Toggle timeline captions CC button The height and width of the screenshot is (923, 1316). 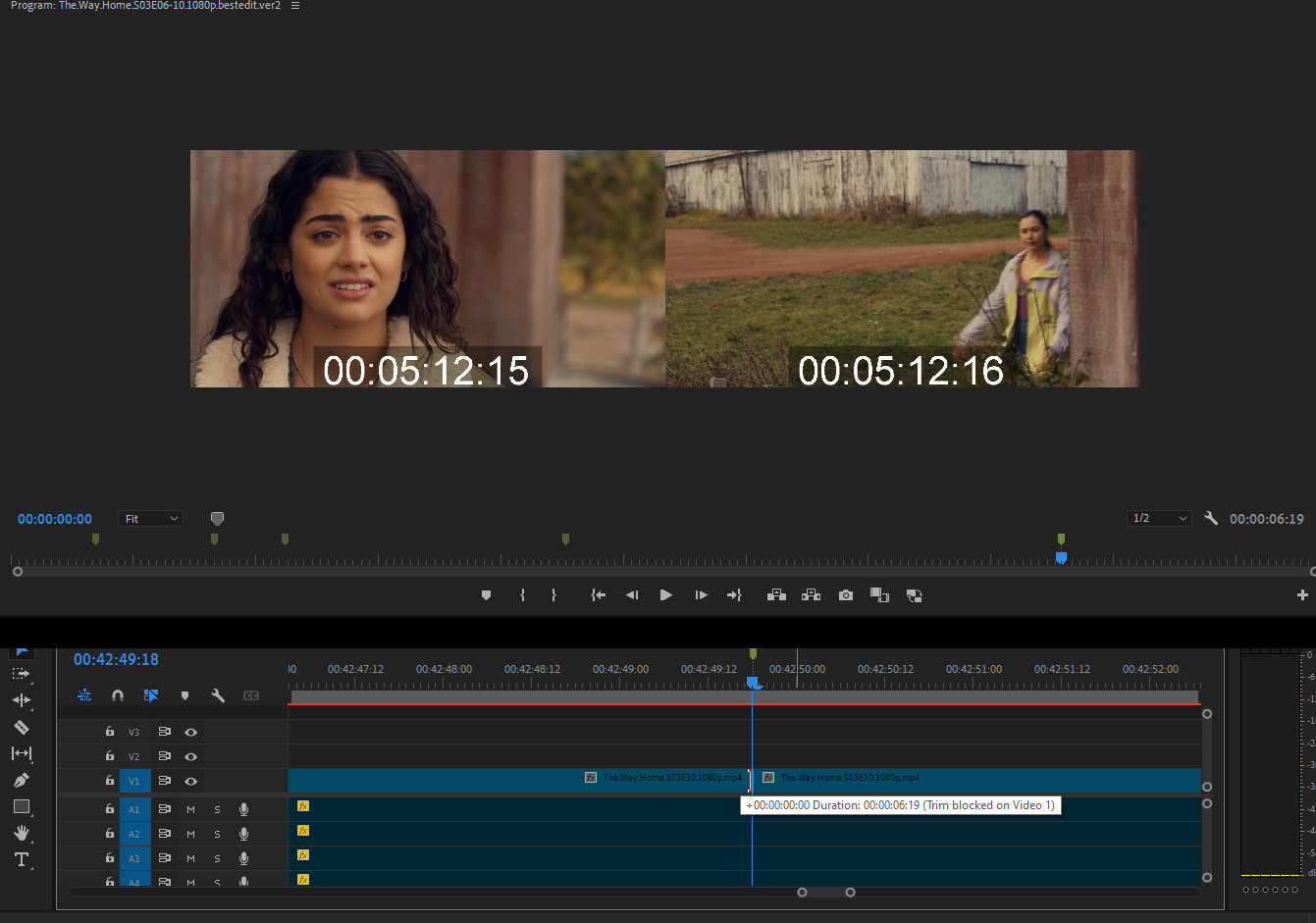point(251,695)
